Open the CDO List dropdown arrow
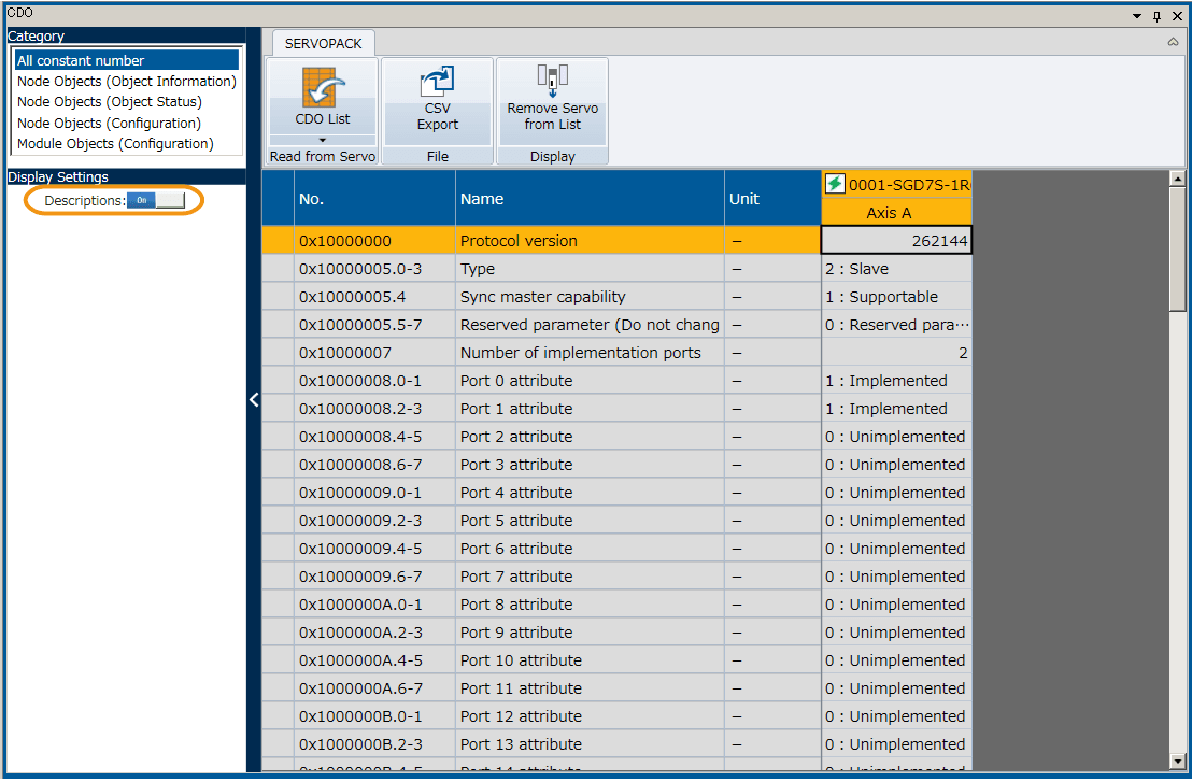 click(322, 140)
